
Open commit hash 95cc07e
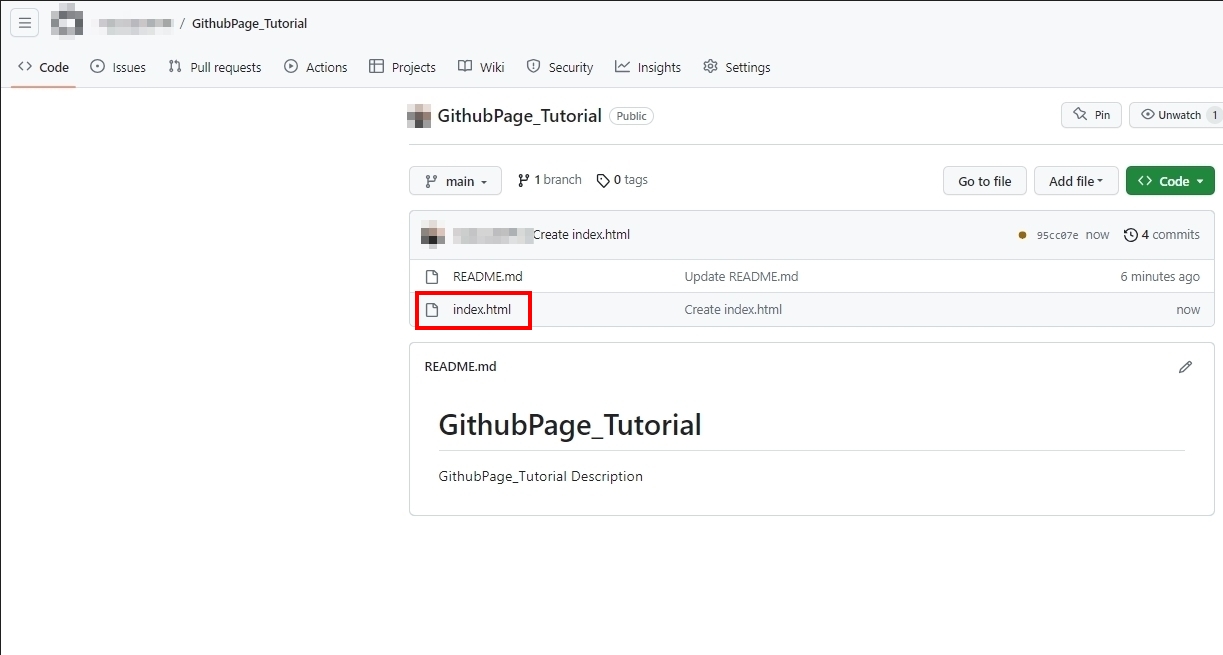(1057, 236)
